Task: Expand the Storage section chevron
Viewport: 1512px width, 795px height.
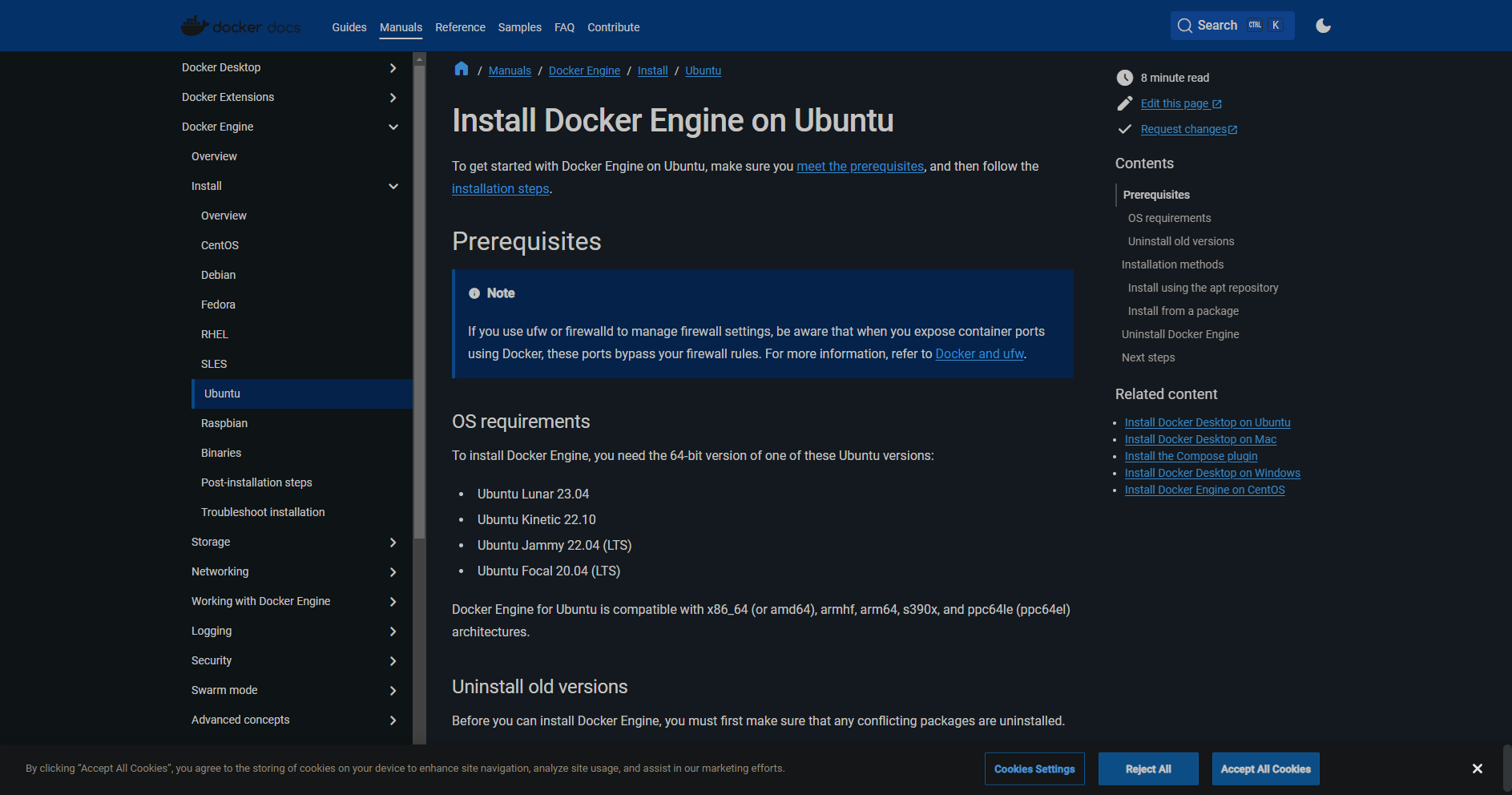Action: pyautogui.click(x=393, y=543)
